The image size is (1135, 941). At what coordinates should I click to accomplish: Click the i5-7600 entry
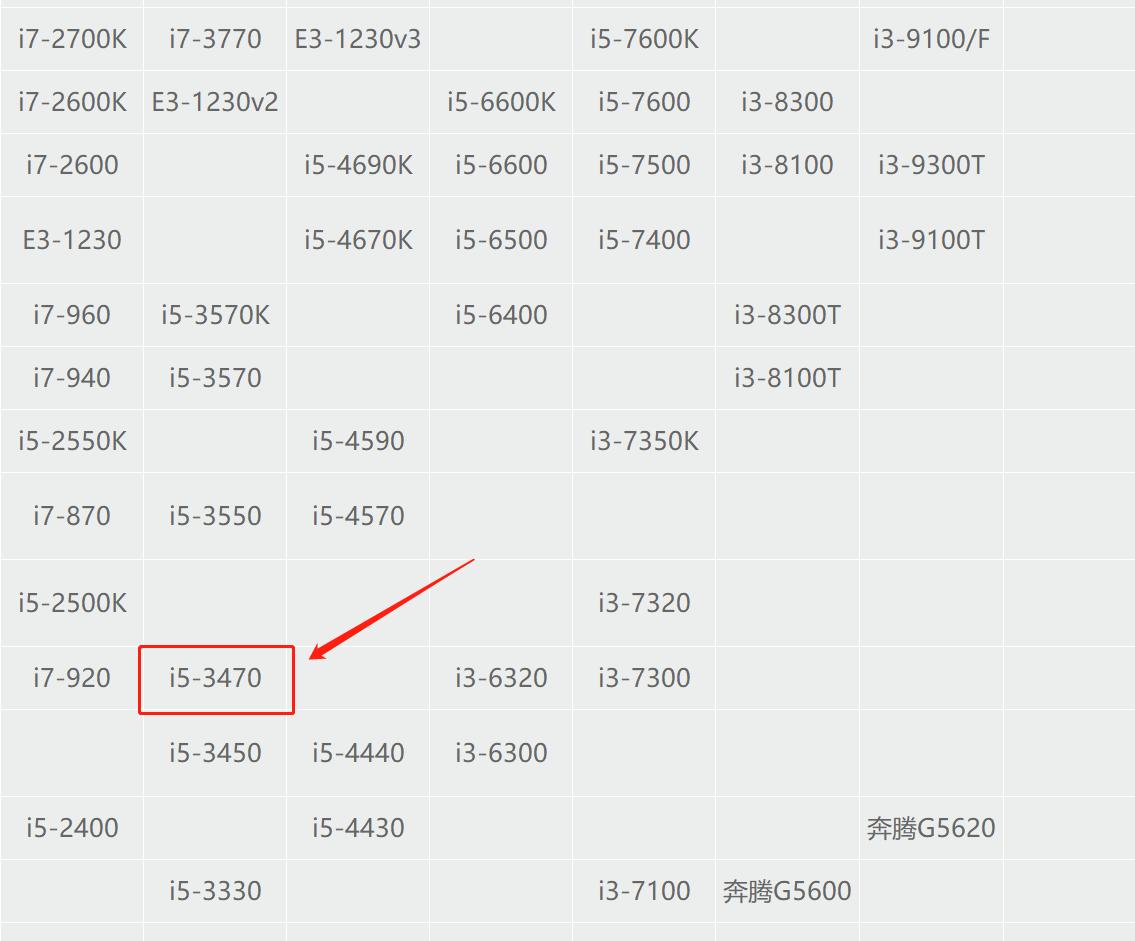(x=644, y=102)
